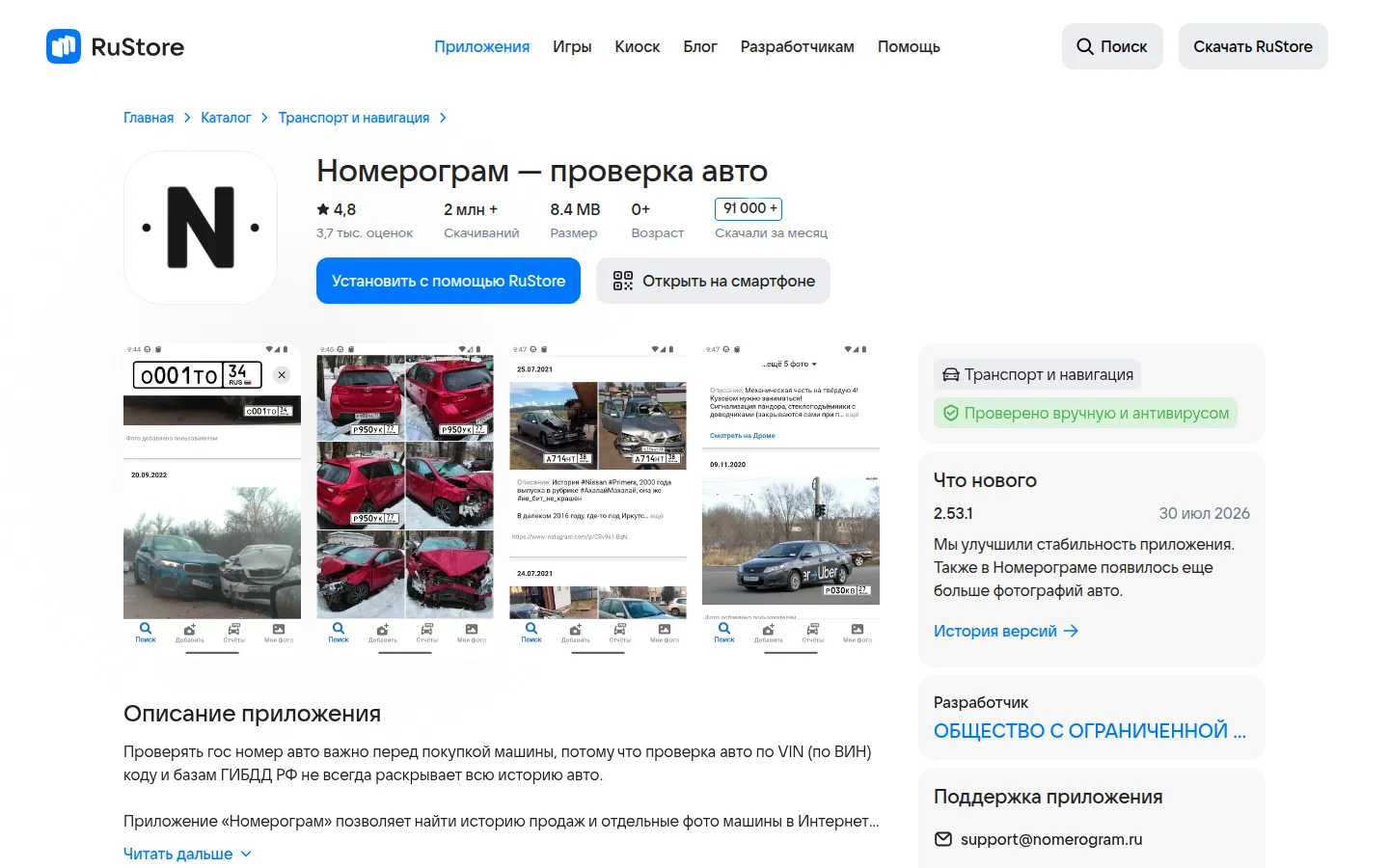The image size is (1389, 868).
Task: Click the 2 млн + downloads value
Action: 471,209
